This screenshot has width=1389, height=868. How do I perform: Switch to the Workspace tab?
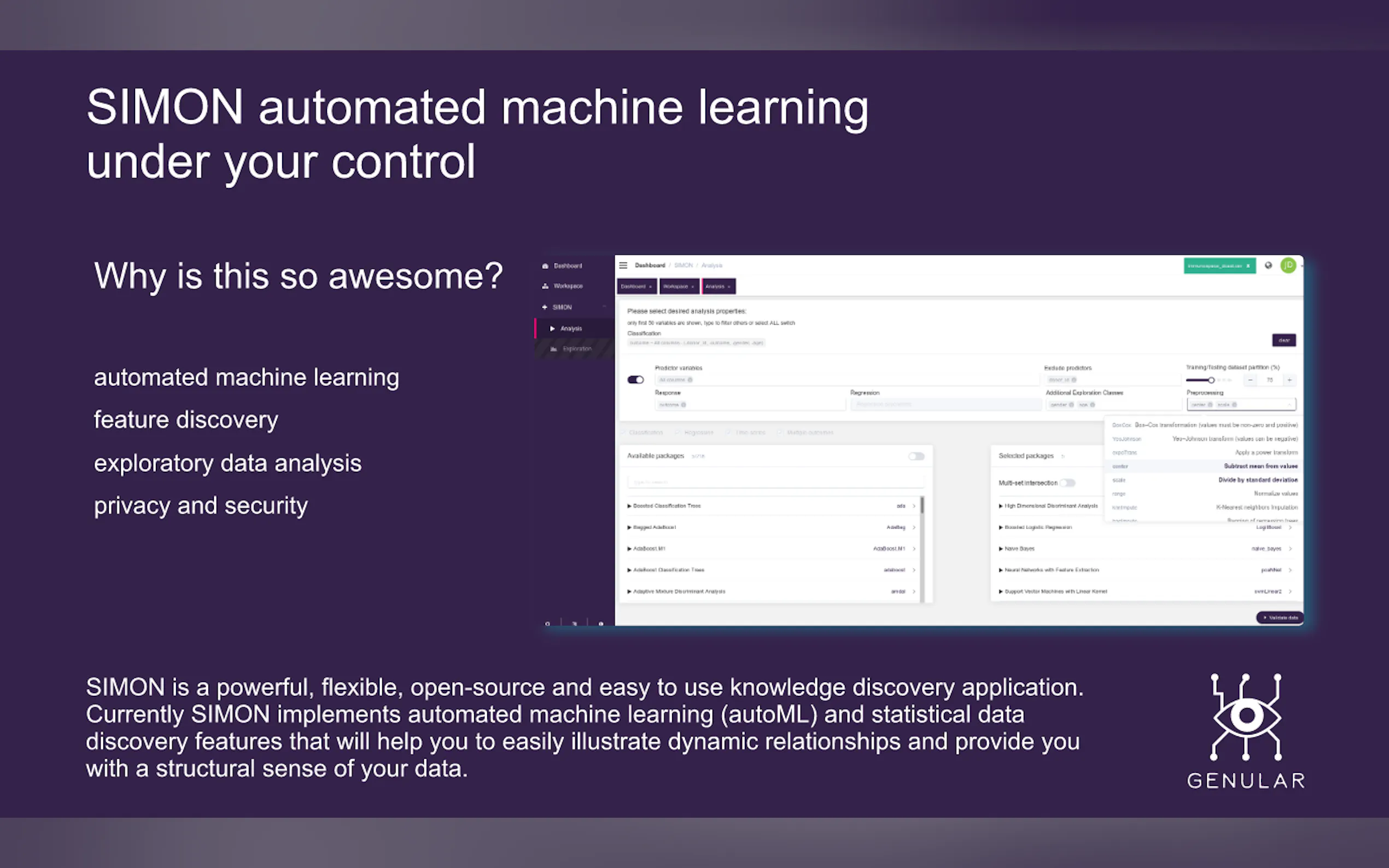point(675,286)
